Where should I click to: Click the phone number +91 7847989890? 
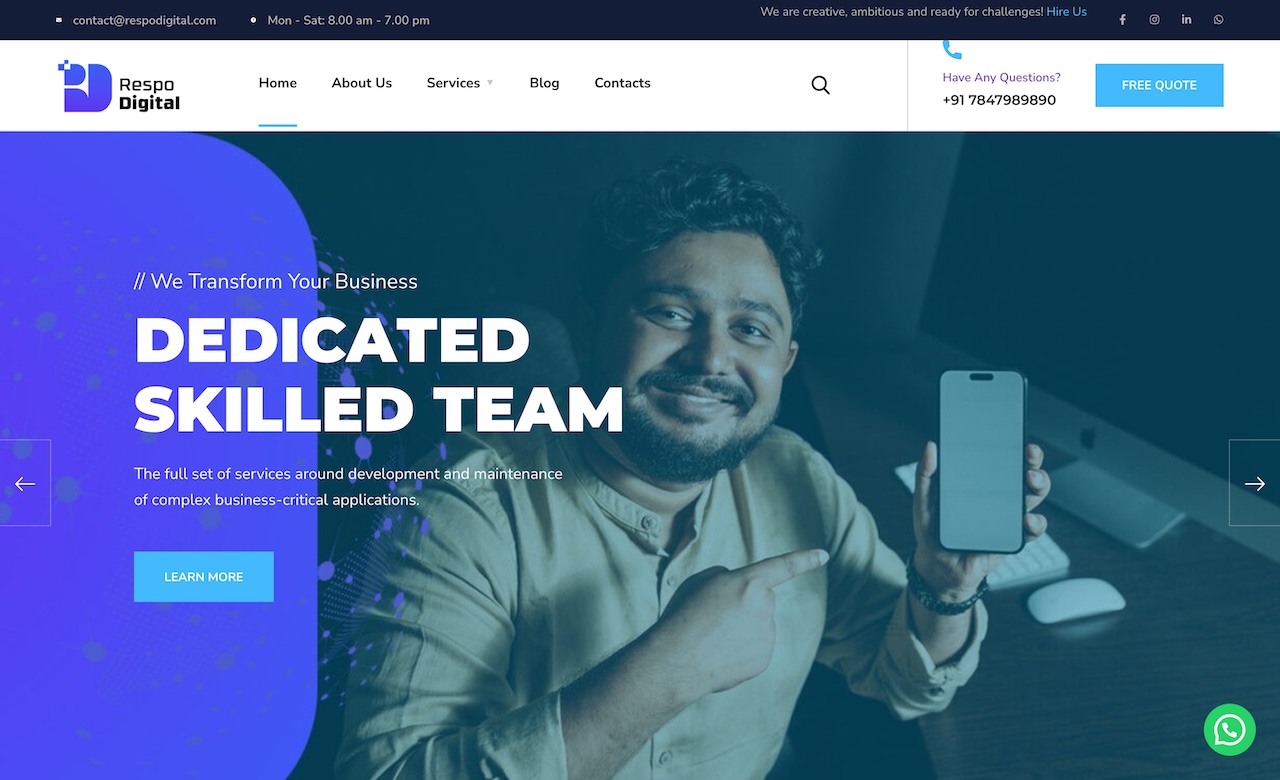coord(999,100)
